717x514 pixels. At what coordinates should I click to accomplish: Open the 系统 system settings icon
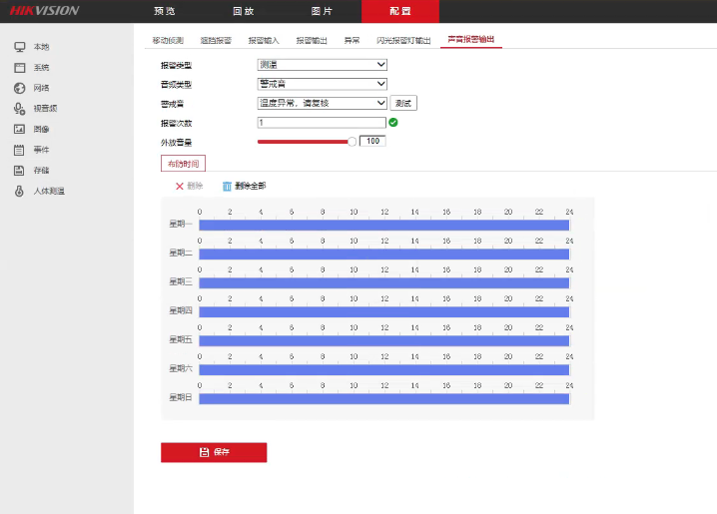coord(19,68)
